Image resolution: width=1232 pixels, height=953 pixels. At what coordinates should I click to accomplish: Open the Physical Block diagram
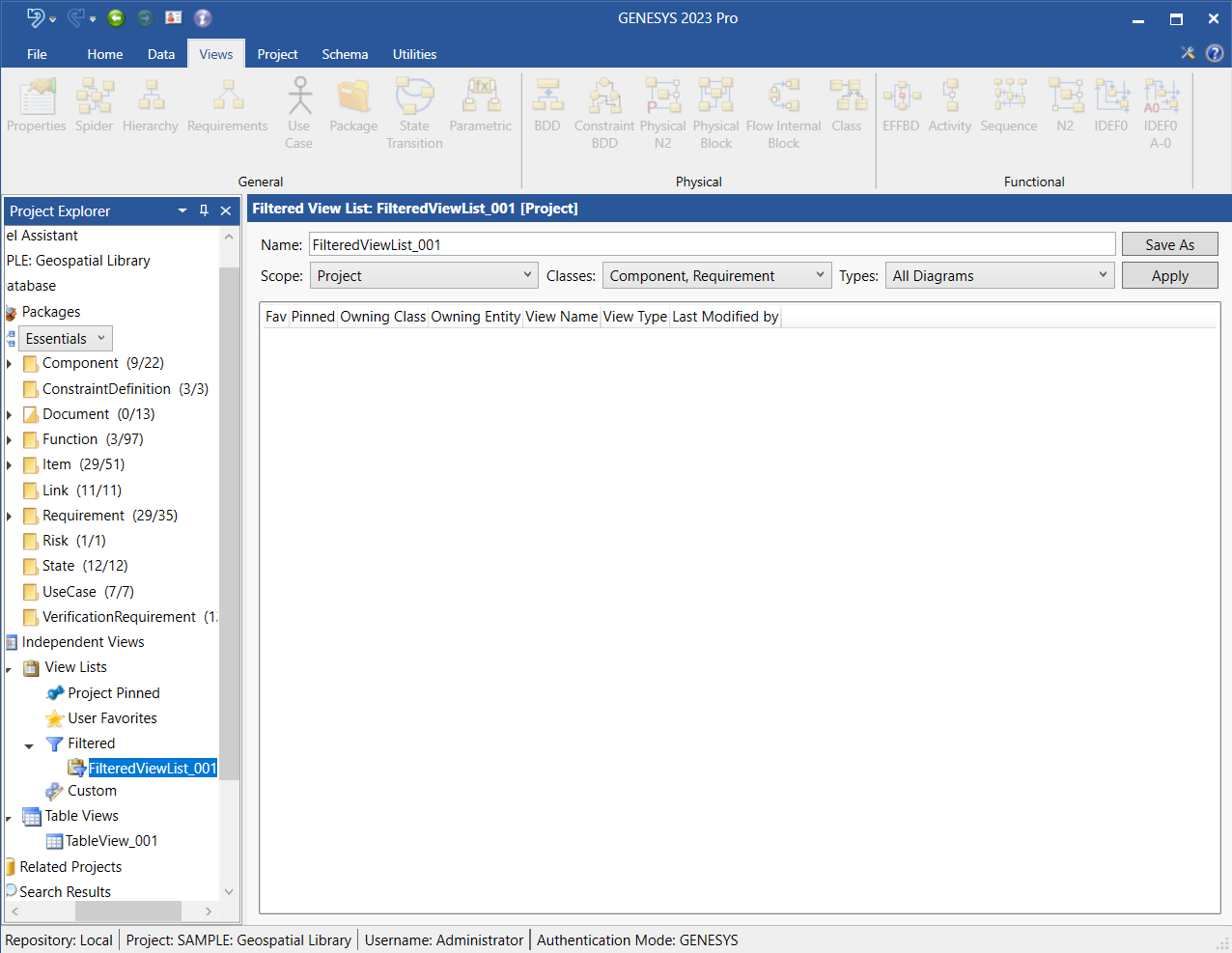coord(716,114)
